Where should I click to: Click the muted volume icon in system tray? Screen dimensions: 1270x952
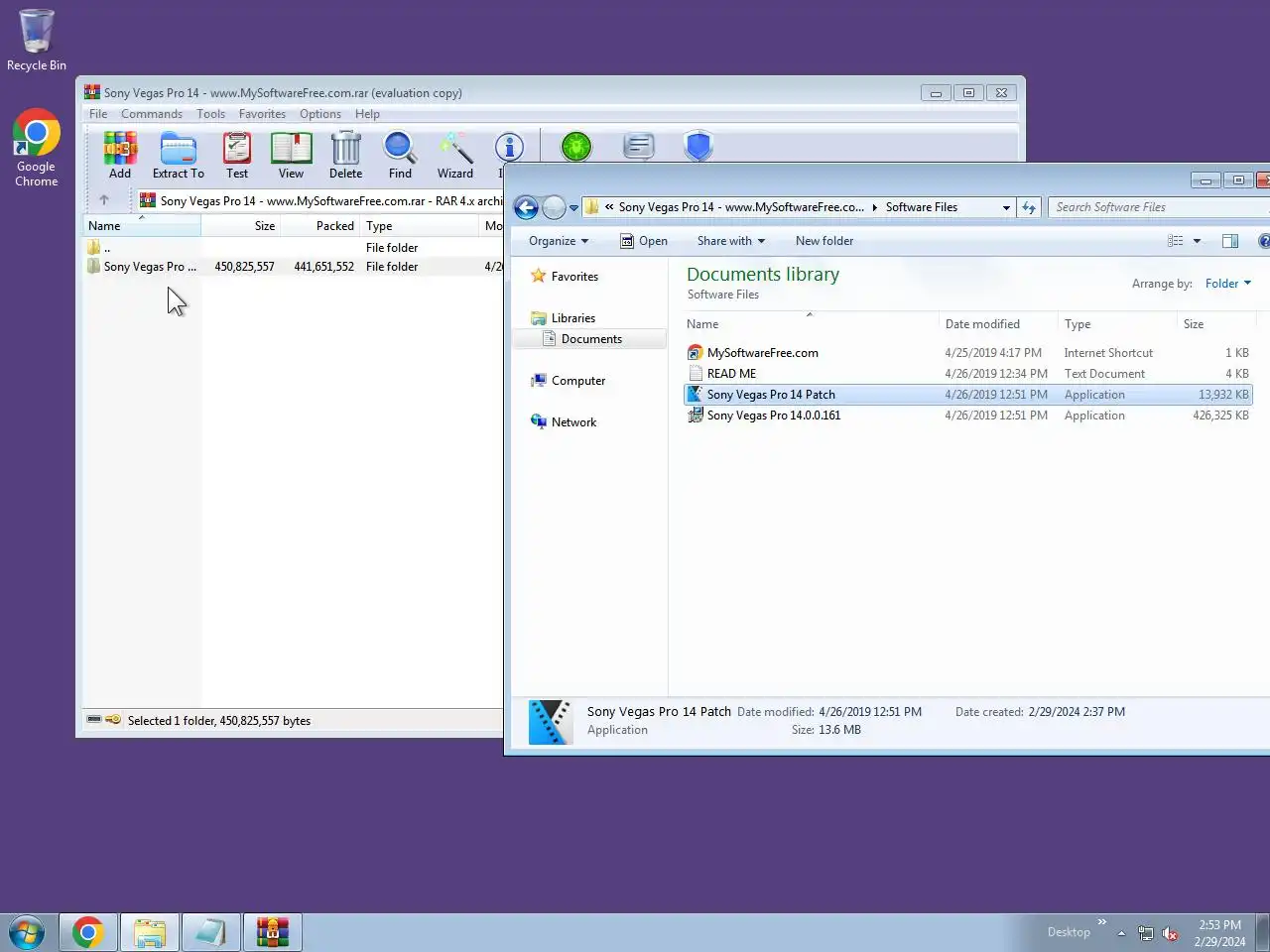[1171, 934]
